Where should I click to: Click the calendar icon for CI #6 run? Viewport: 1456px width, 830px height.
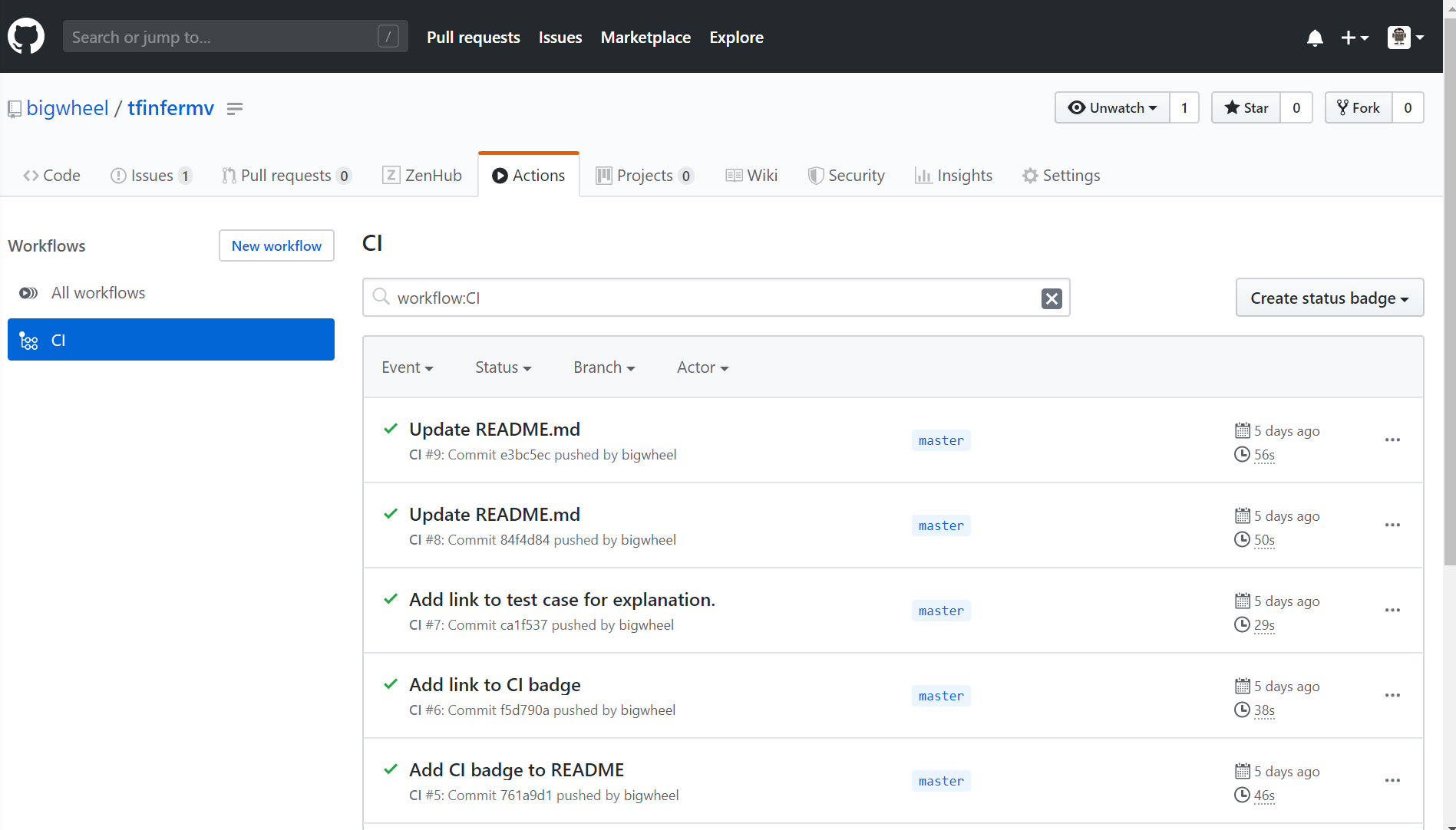(x=1243, y=686)
